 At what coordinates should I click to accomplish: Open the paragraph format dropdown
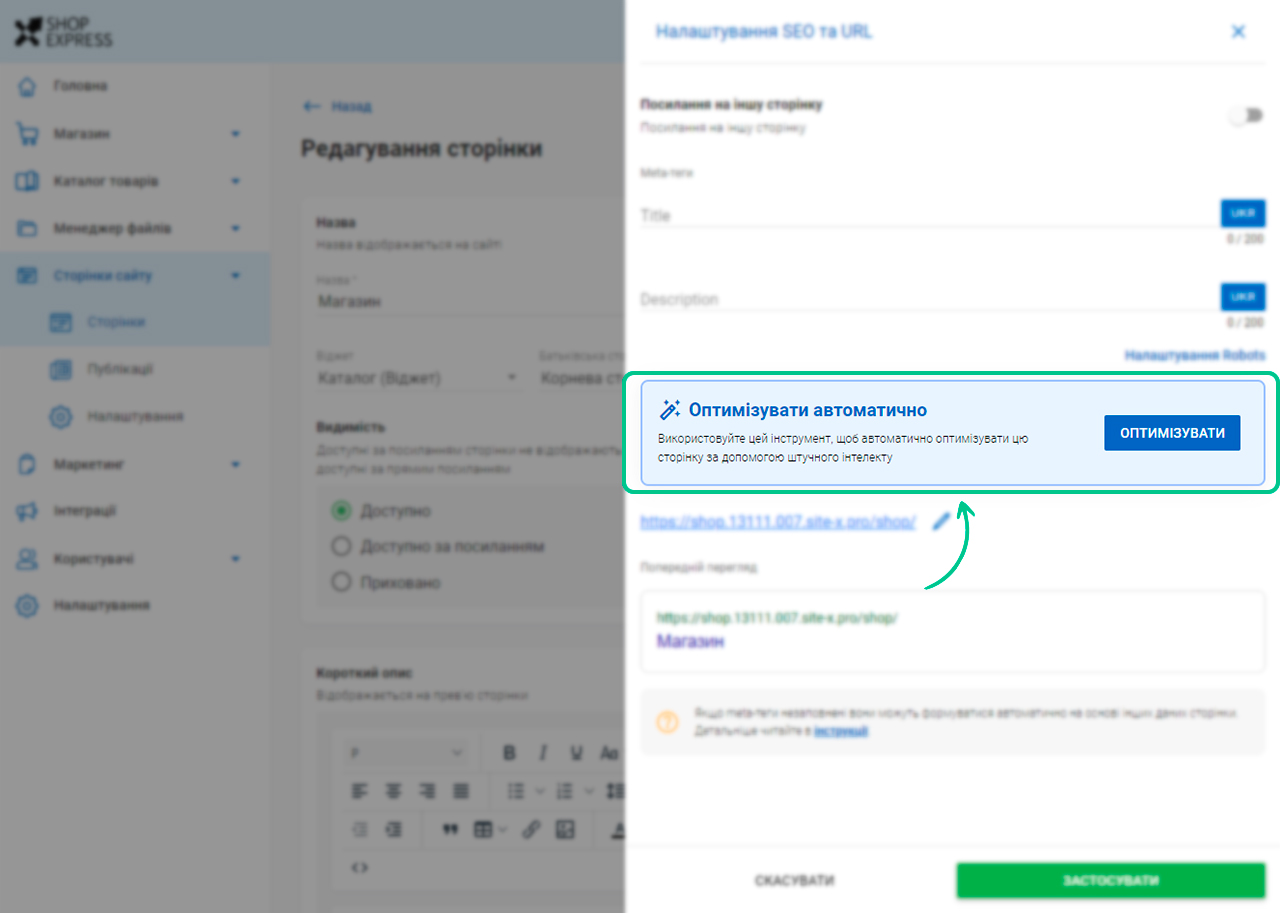[x=405, y=753]
